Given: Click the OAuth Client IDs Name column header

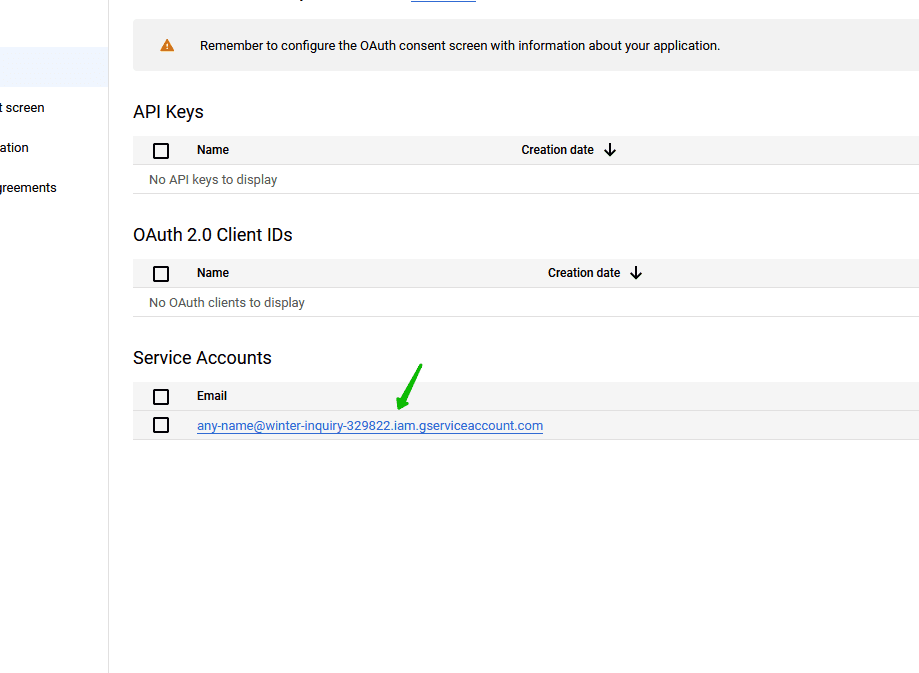Looking at the screenshot, I should coord(213,273).
